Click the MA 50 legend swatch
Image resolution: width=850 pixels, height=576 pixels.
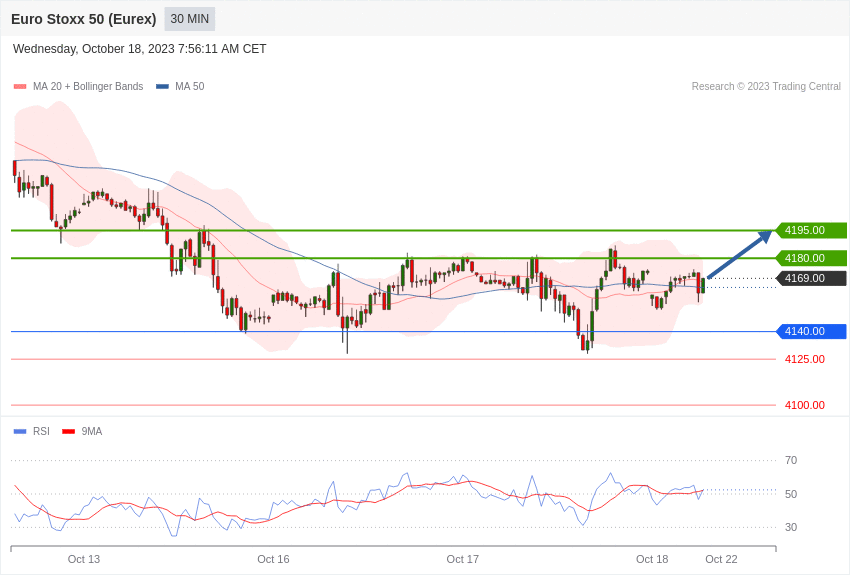(x=163, y=87)
